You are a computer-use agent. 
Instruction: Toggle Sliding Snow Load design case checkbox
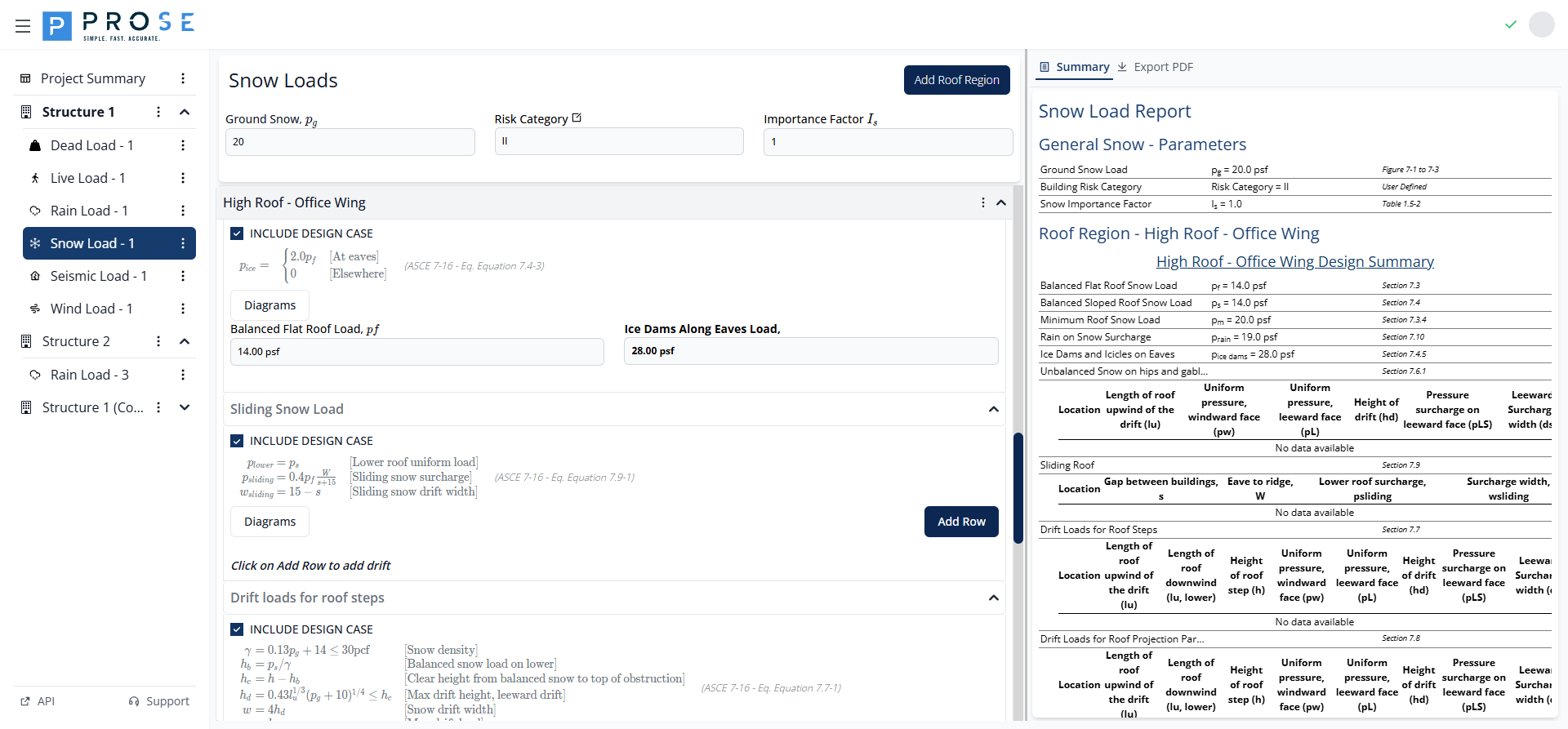pyautogui.click(x=237, y=441)
